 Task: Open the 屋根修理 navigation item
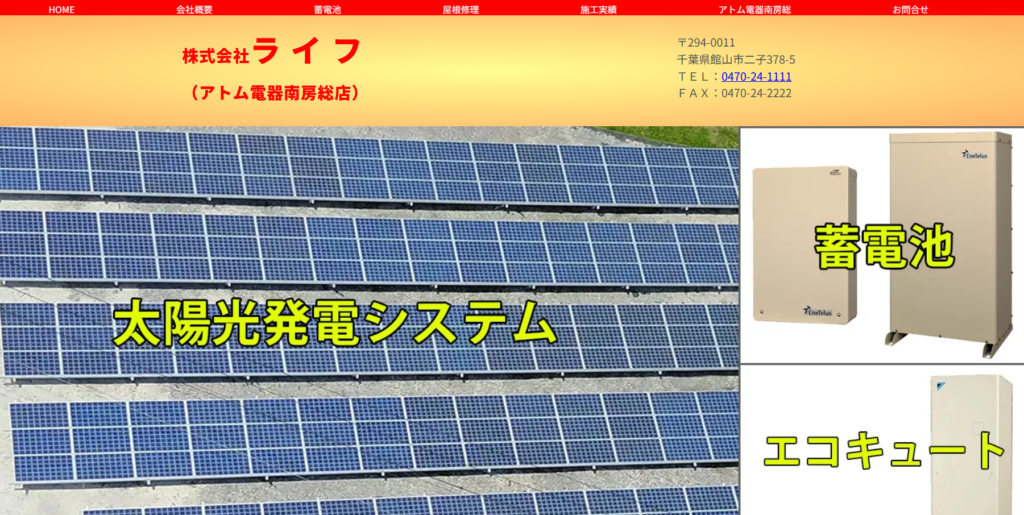pos(461,9)
